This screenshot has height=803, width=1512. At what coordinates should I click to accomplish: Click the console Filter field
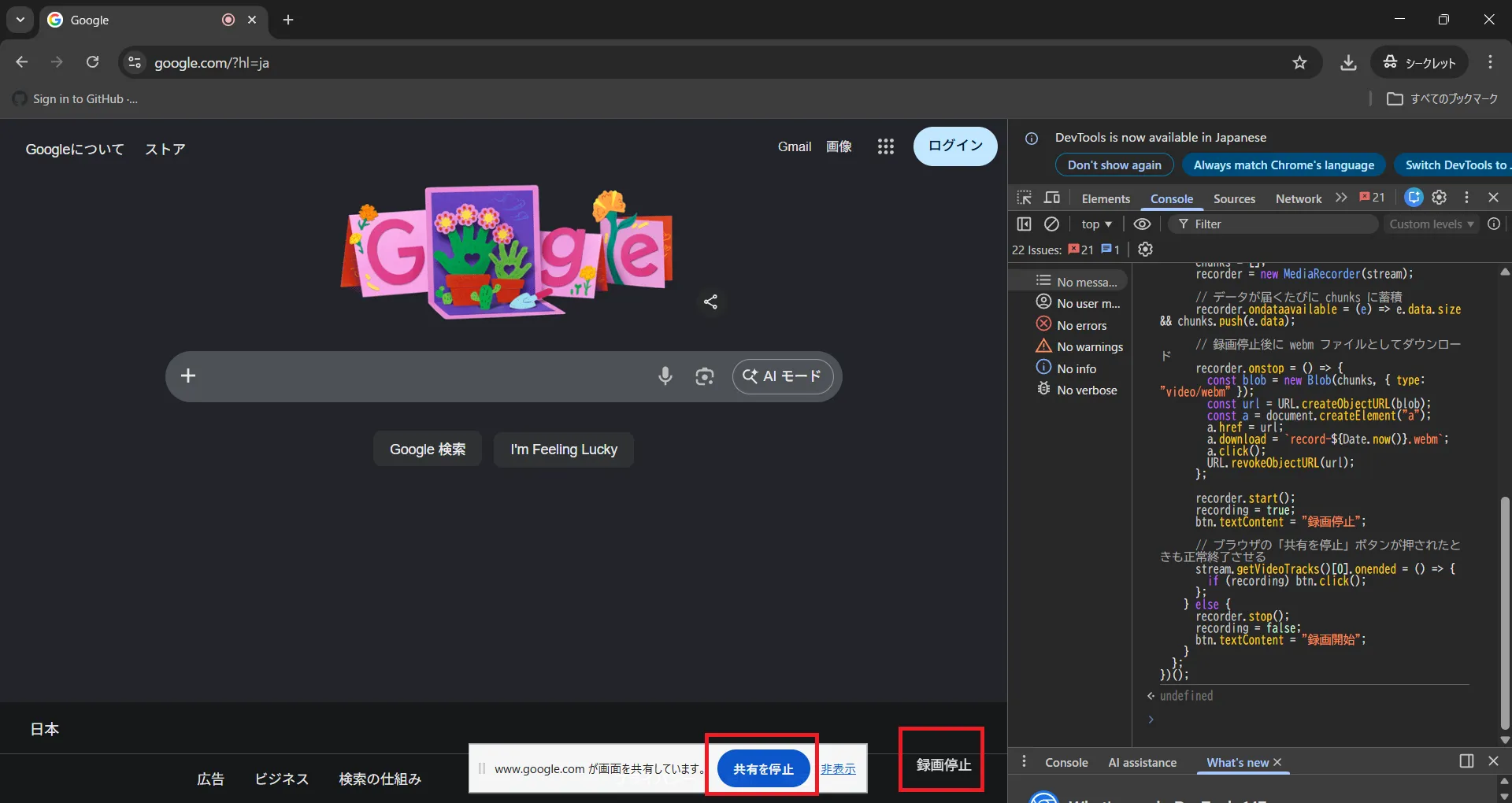(1273, 224)
